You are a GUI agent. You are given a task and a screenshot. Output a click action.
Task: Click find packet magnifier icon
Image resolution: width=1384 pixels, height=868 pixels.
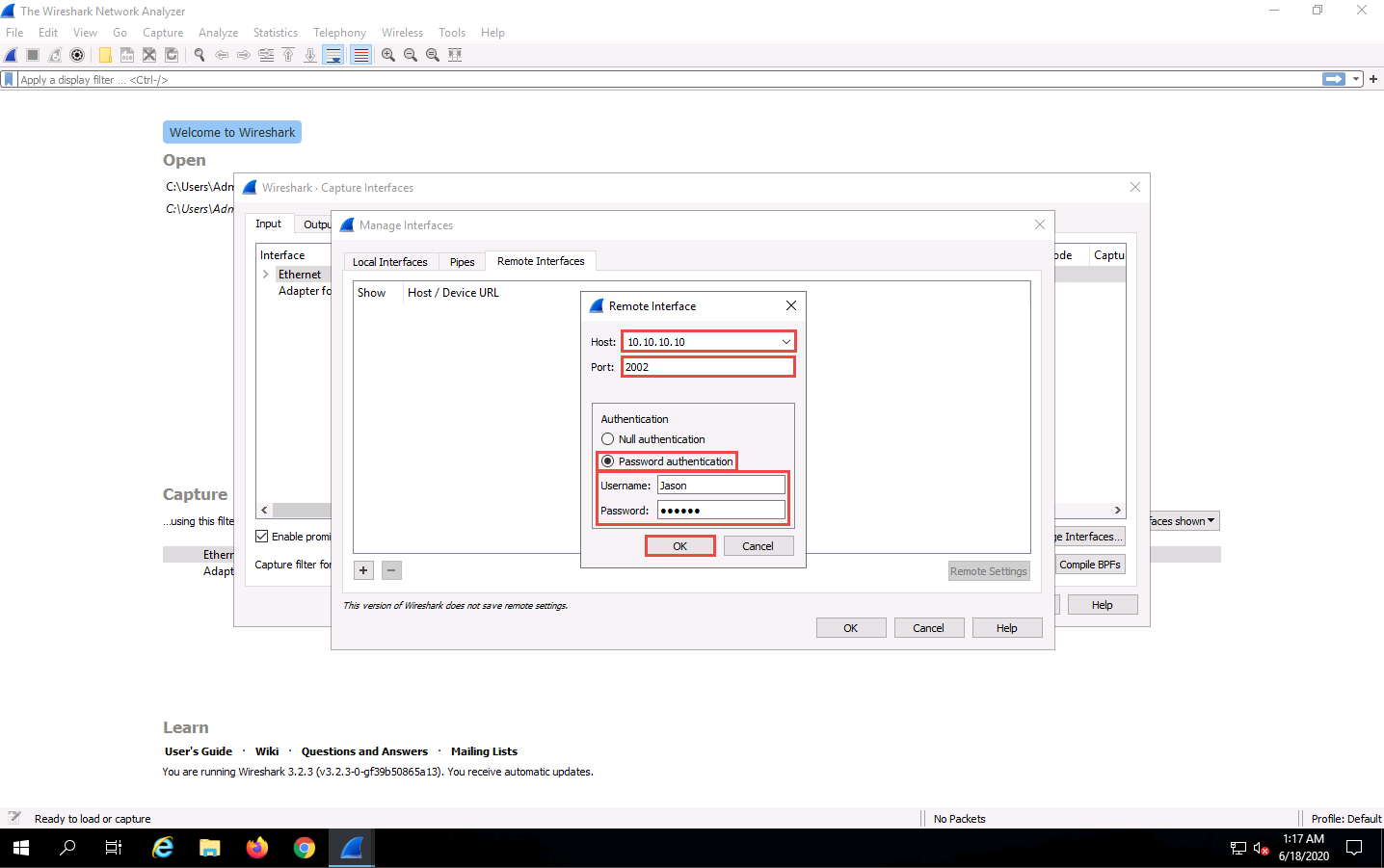[x=200, y=55]
